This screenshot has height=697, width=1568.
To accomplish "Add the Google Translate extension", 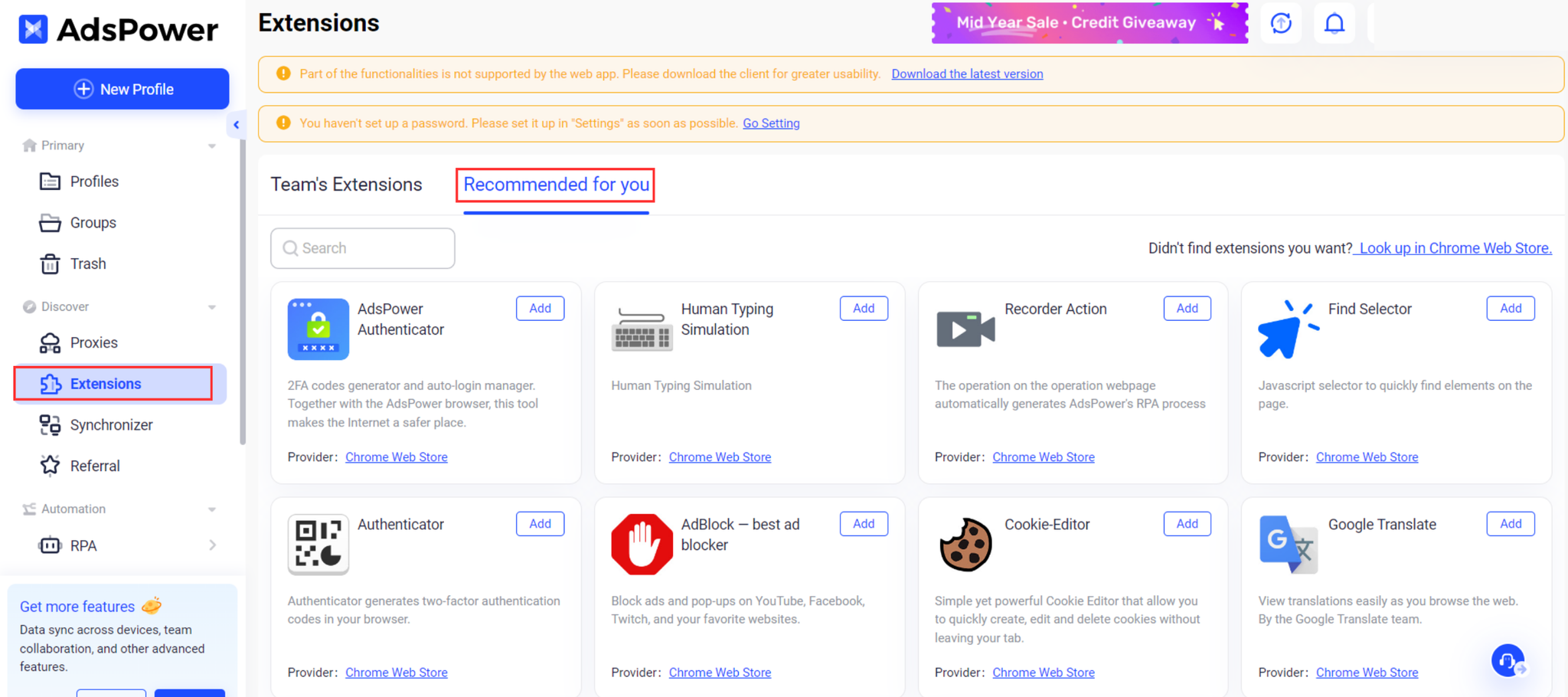I will point(1511,523).
